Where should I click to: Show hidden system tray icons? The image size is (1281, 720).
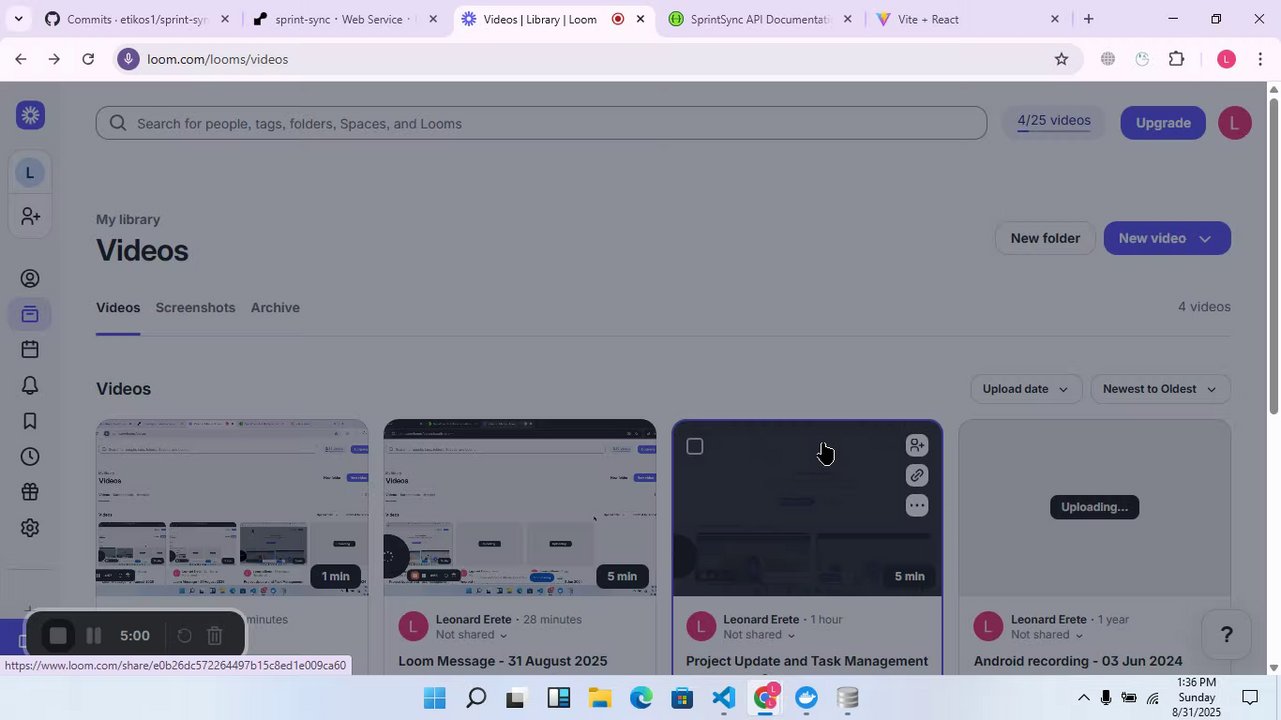pyautogui.click(x=1083, y=698)
